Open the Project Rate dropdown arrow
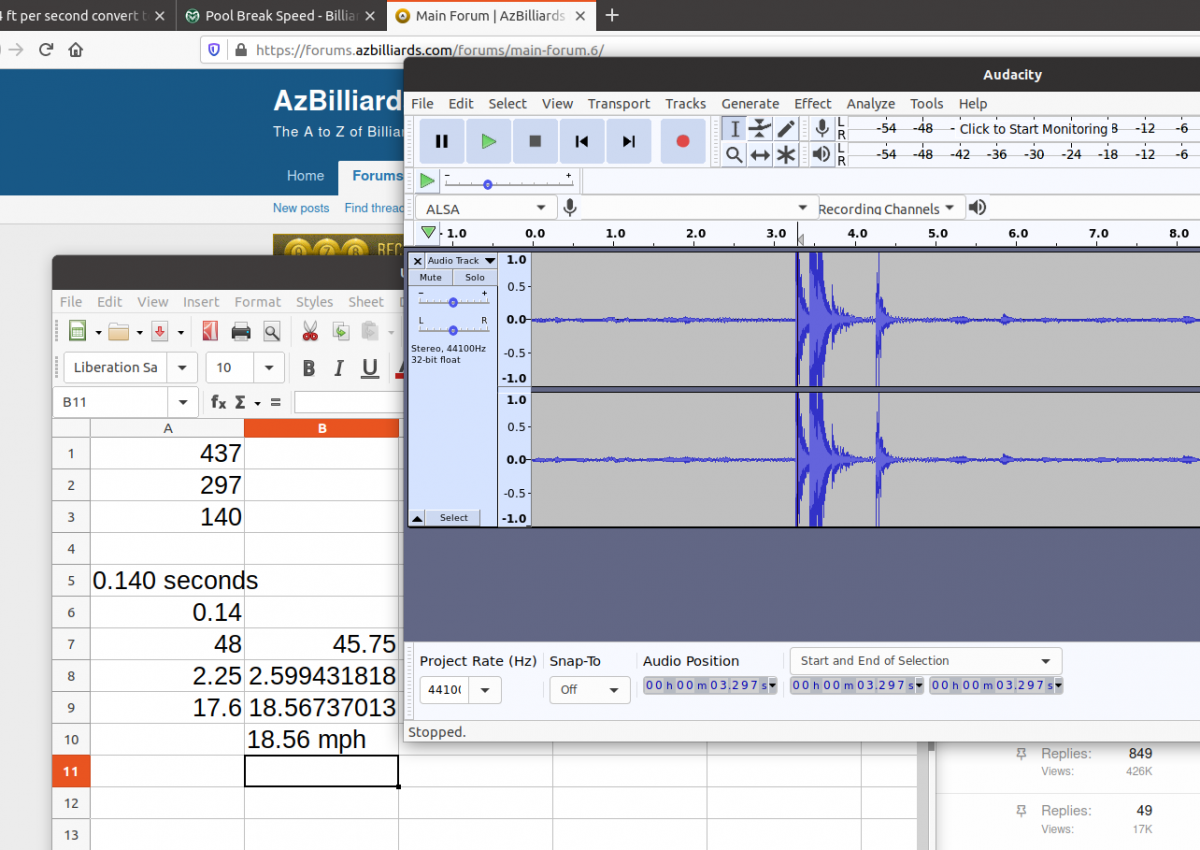 point(485,690)
